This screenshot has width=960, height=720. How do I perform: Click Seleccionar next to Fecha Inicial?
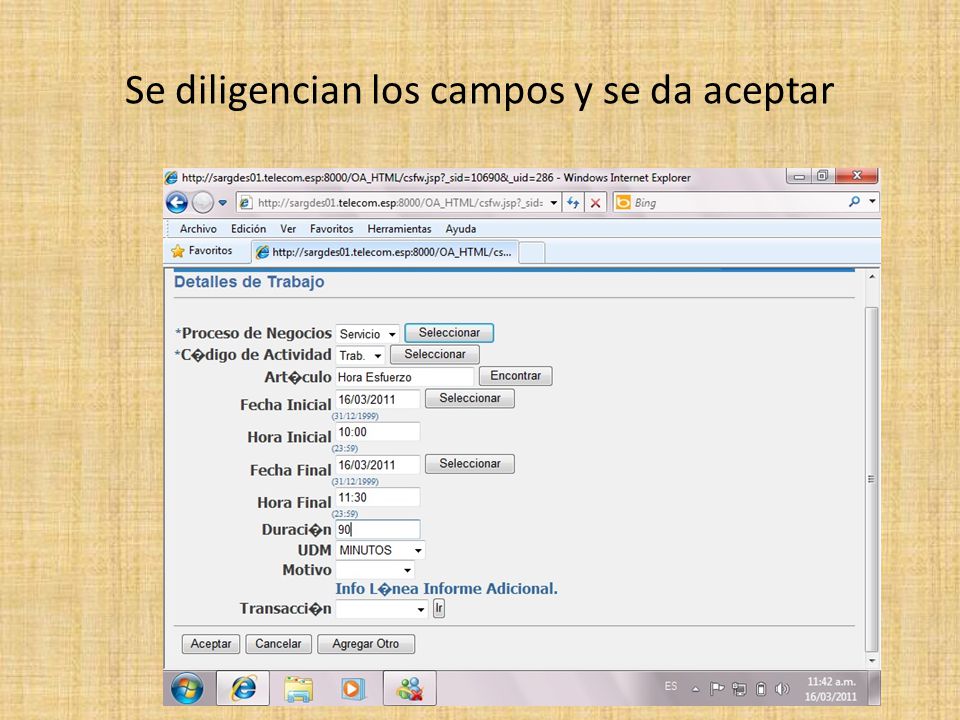pyautogui.click(x=470, y=399)
